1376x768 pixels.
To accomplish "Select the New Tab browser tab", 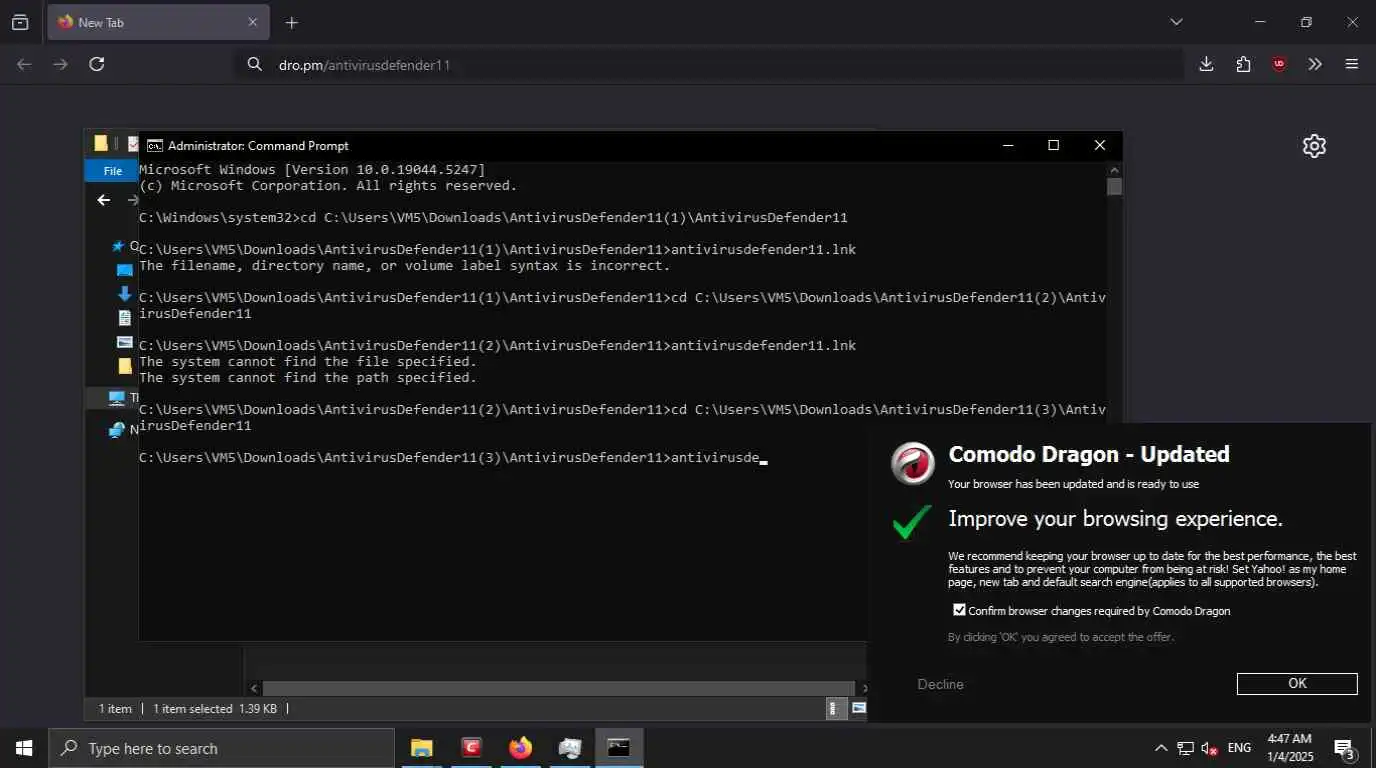I will tap(157, 22).
